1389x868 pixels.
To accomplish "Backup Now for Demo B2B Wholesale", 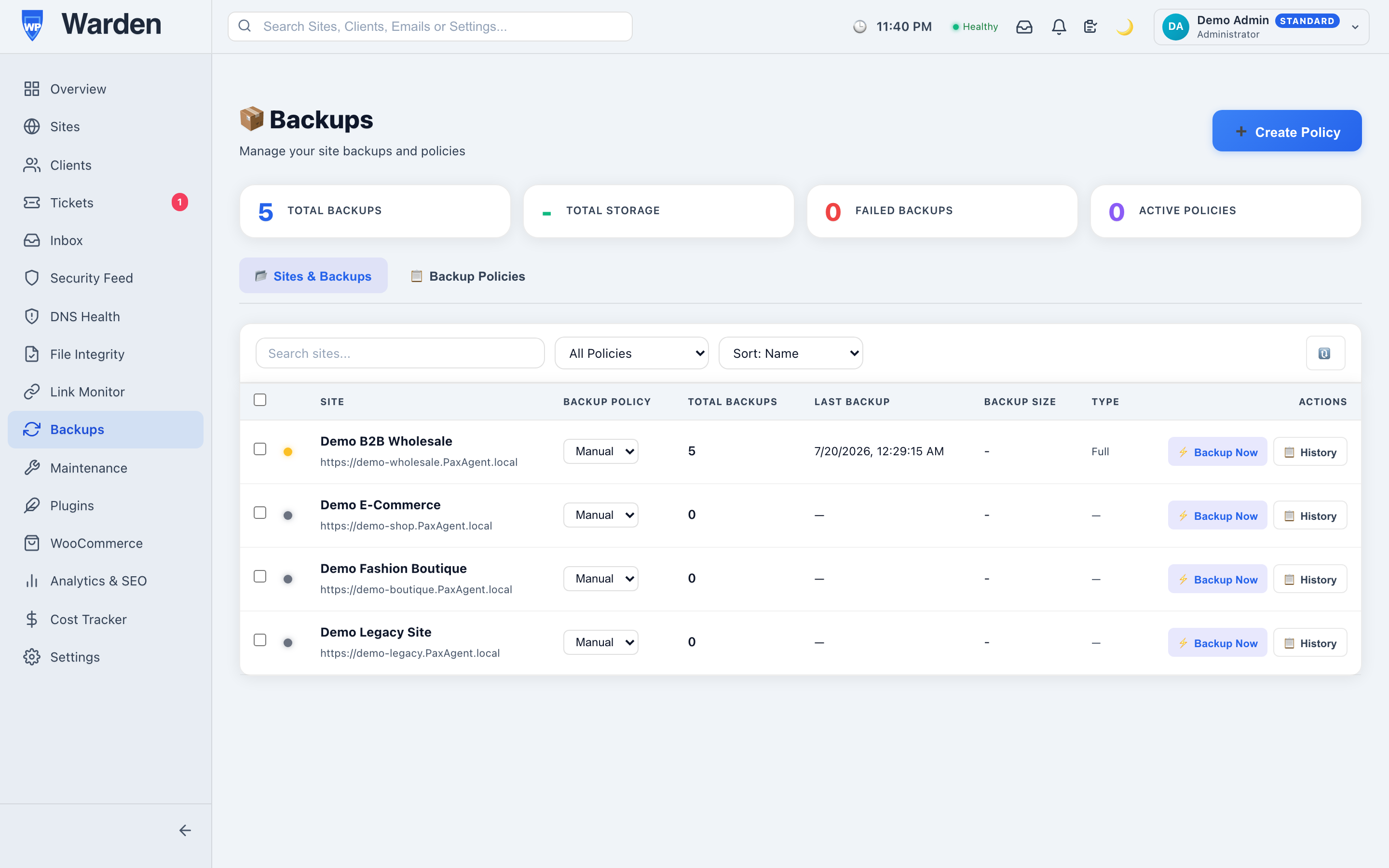I will coord(1217,452).
